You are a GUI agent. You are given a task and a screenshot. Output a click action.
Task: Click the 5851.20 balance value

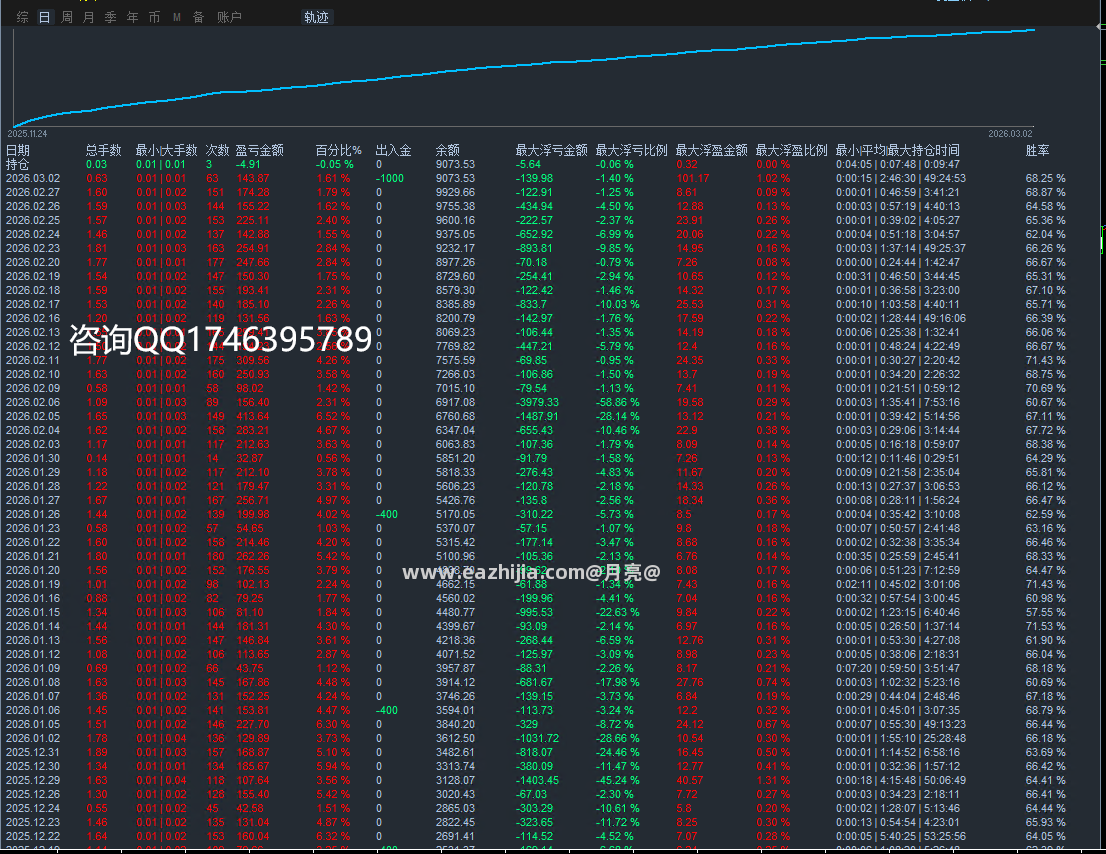456,458
